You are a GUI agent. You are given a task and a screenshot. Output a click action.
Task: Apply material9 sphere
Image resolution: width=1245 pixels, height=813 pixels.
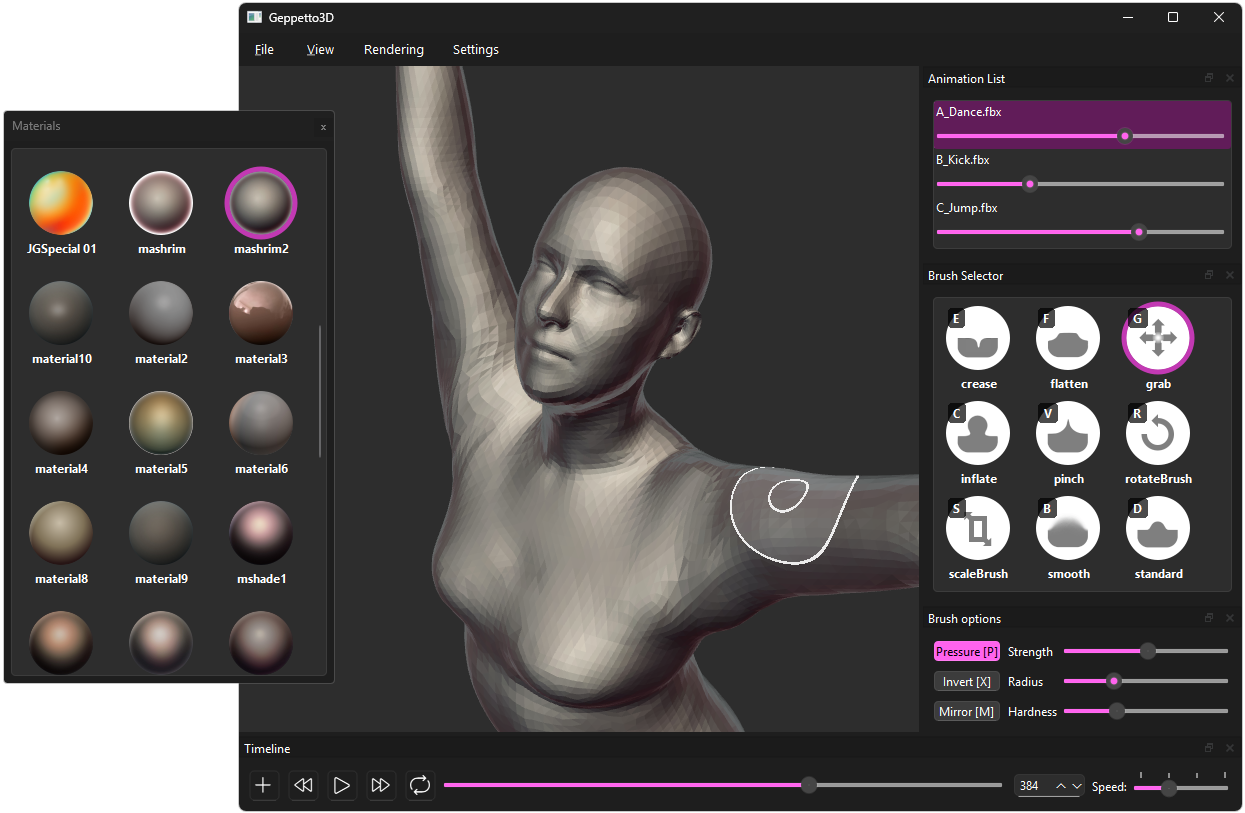[x=161, y=533]
